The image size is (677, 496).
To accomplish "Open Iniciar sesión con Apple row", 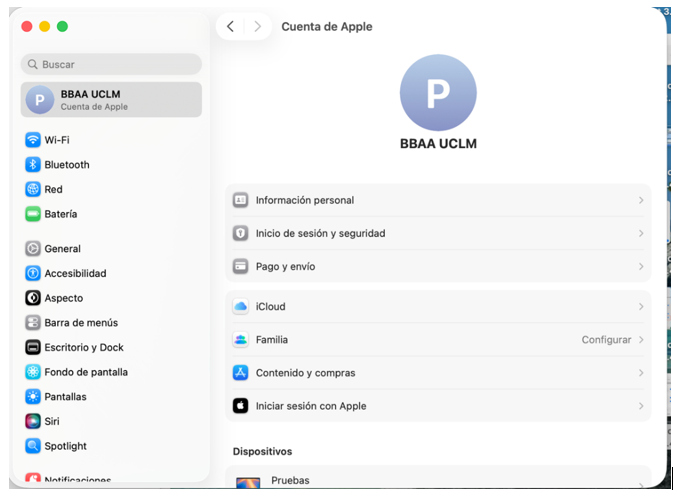I will click(x=311, y=406).
